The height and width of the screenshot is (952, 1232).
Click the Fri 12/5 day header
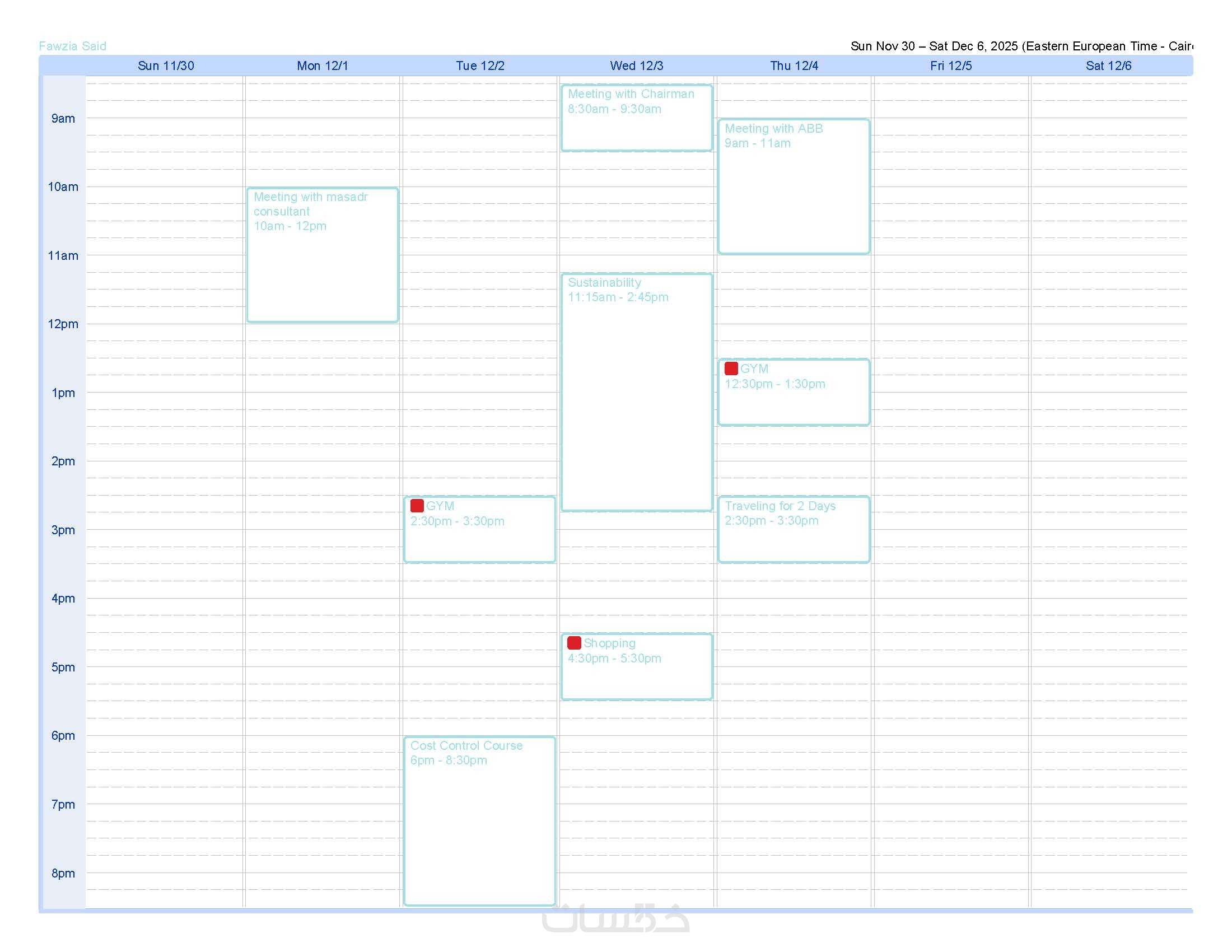point(950,66)
